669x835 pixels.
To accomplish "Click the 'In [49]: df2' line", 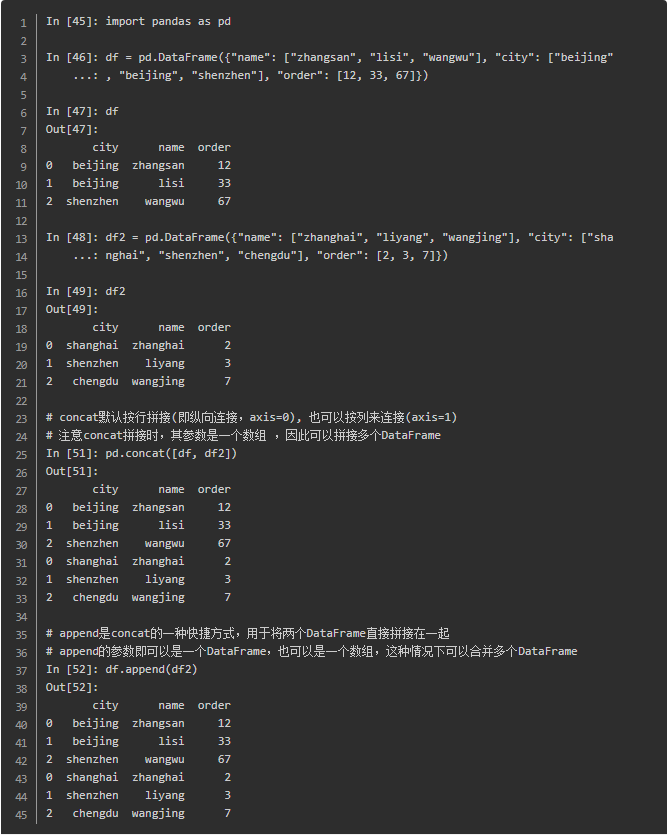I will pos(86,291).
